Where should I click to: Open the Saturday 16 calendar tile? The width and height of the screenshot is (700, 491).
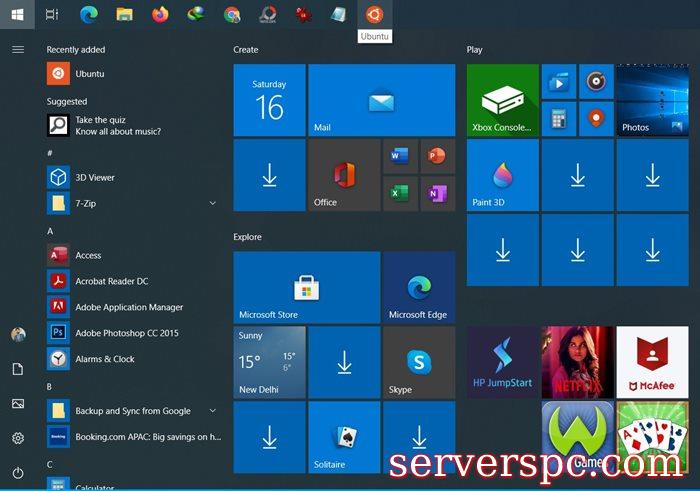(269, 100)
